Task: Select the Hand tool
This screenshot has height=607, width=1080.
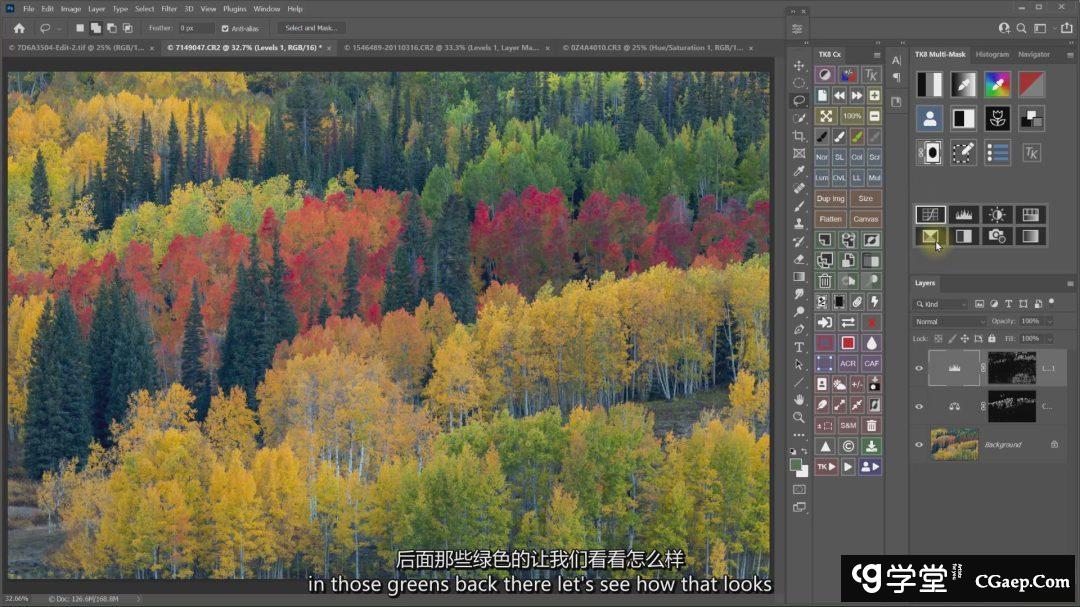Action: 799,400
